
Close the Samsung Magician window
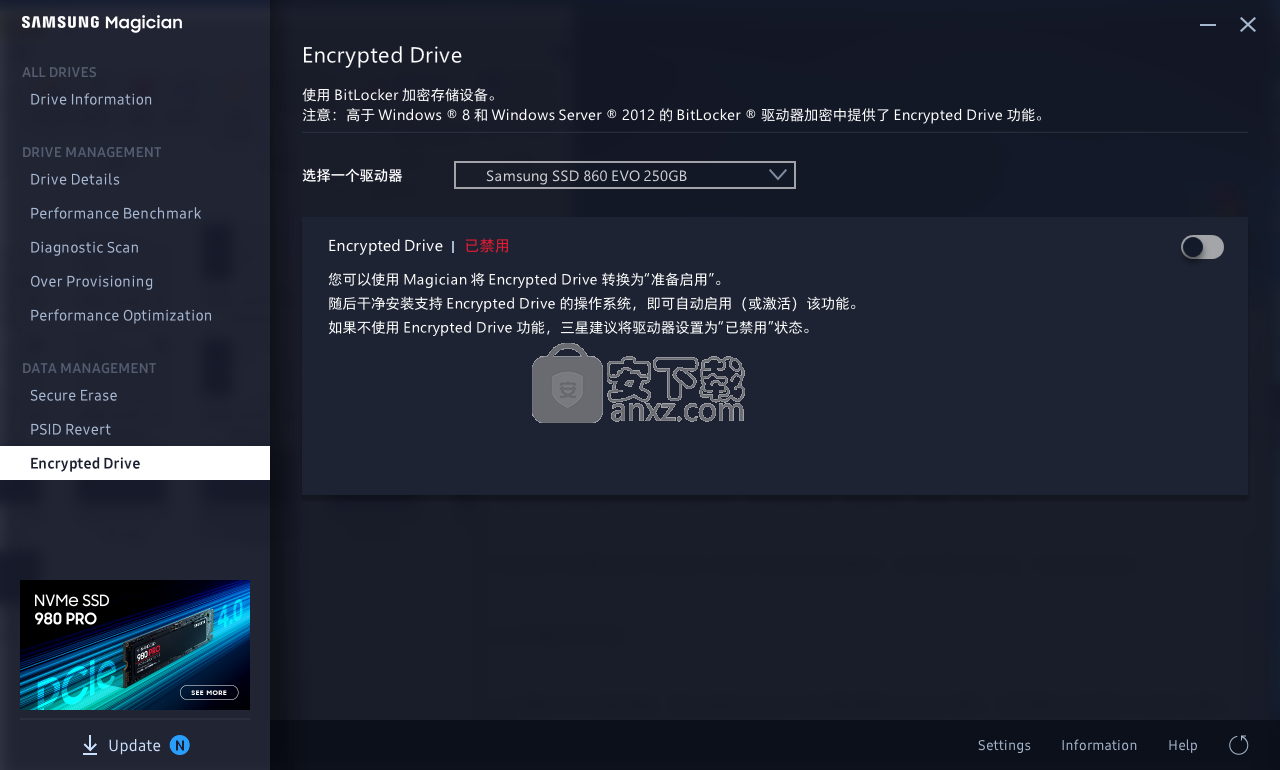pyautogui.click(x=1248, y=25)
